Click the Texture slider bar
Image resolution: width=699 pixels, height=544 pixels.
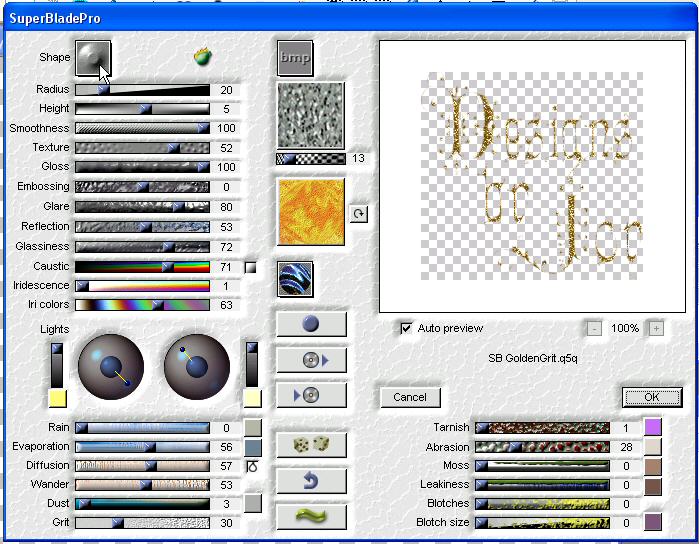[x=142, y=148]
